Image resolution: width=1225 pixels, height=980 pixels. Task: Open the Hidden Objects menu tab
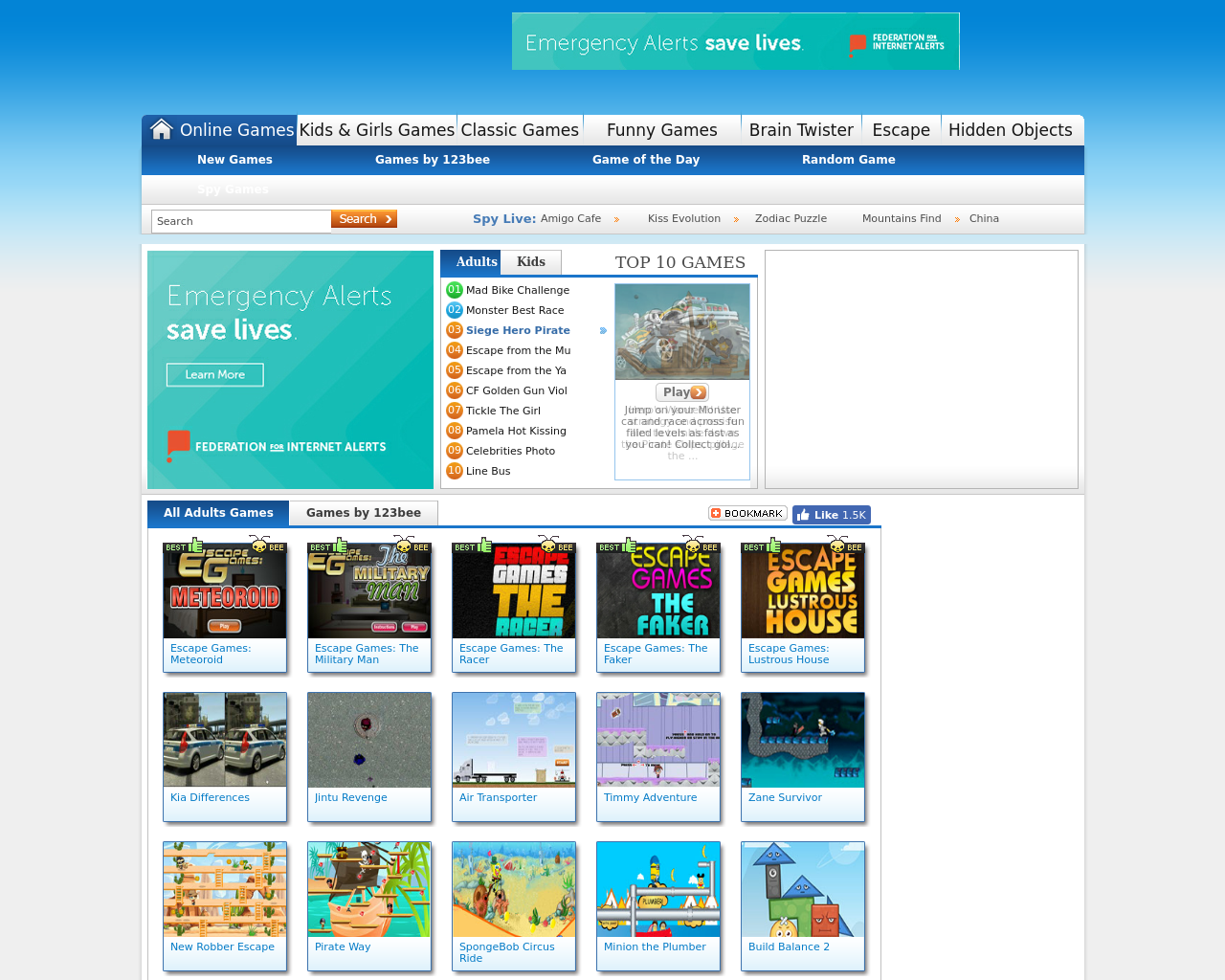coord(1011,129)
